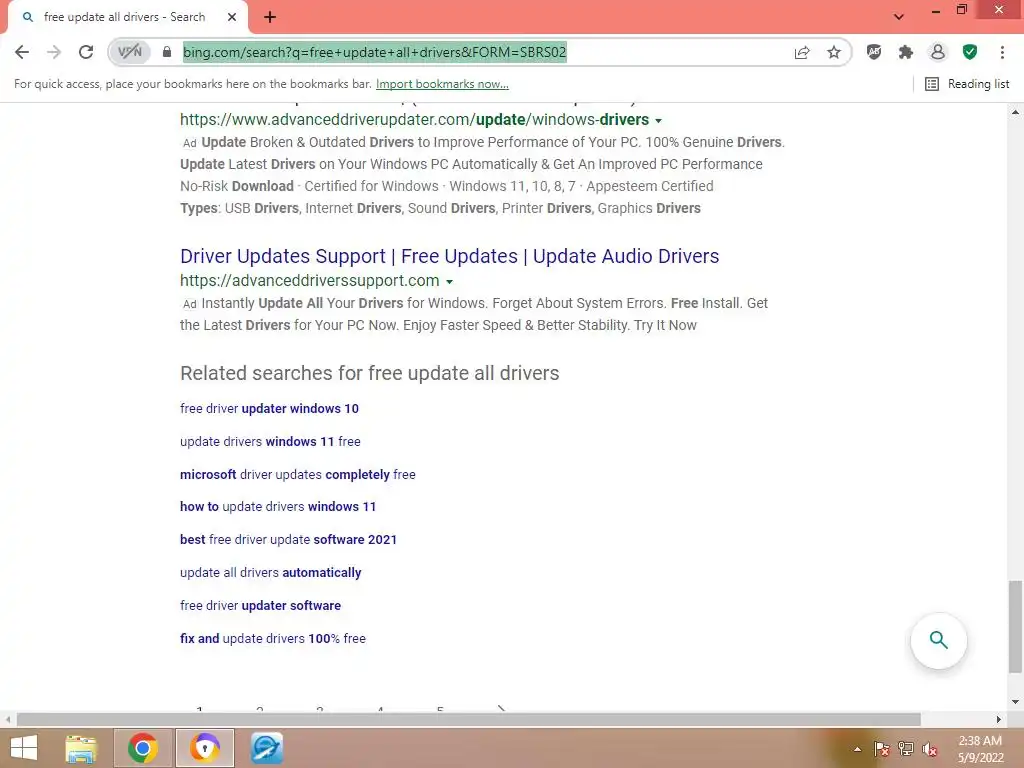This screenshot has width=1024, height=768.
Task: Click the muted volume tray icon
Action: click(930, 749)
